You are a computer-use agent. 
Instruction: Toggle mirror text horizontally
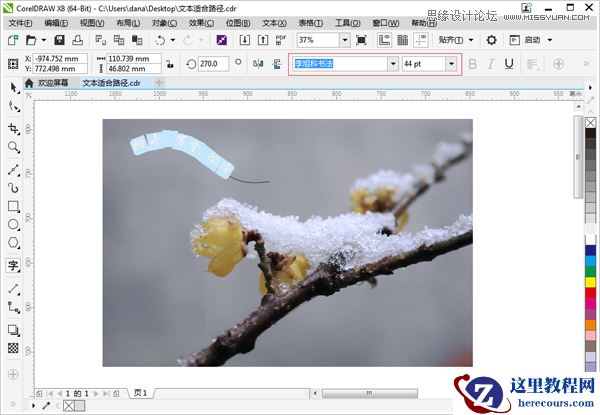click(x=258, y=64)
